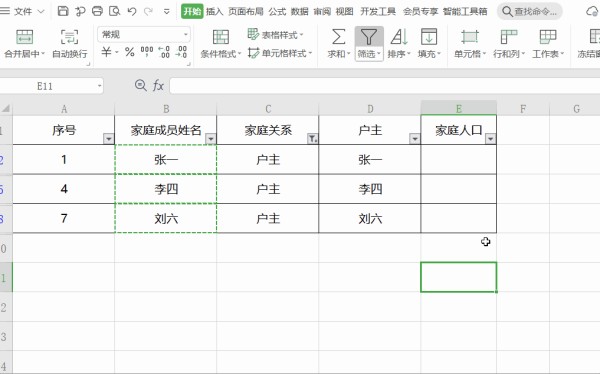Image resolution: width=600 pixels, height=374 pixels.
Task: Click the decrease decimal places icon
Action: pos(181,52)
